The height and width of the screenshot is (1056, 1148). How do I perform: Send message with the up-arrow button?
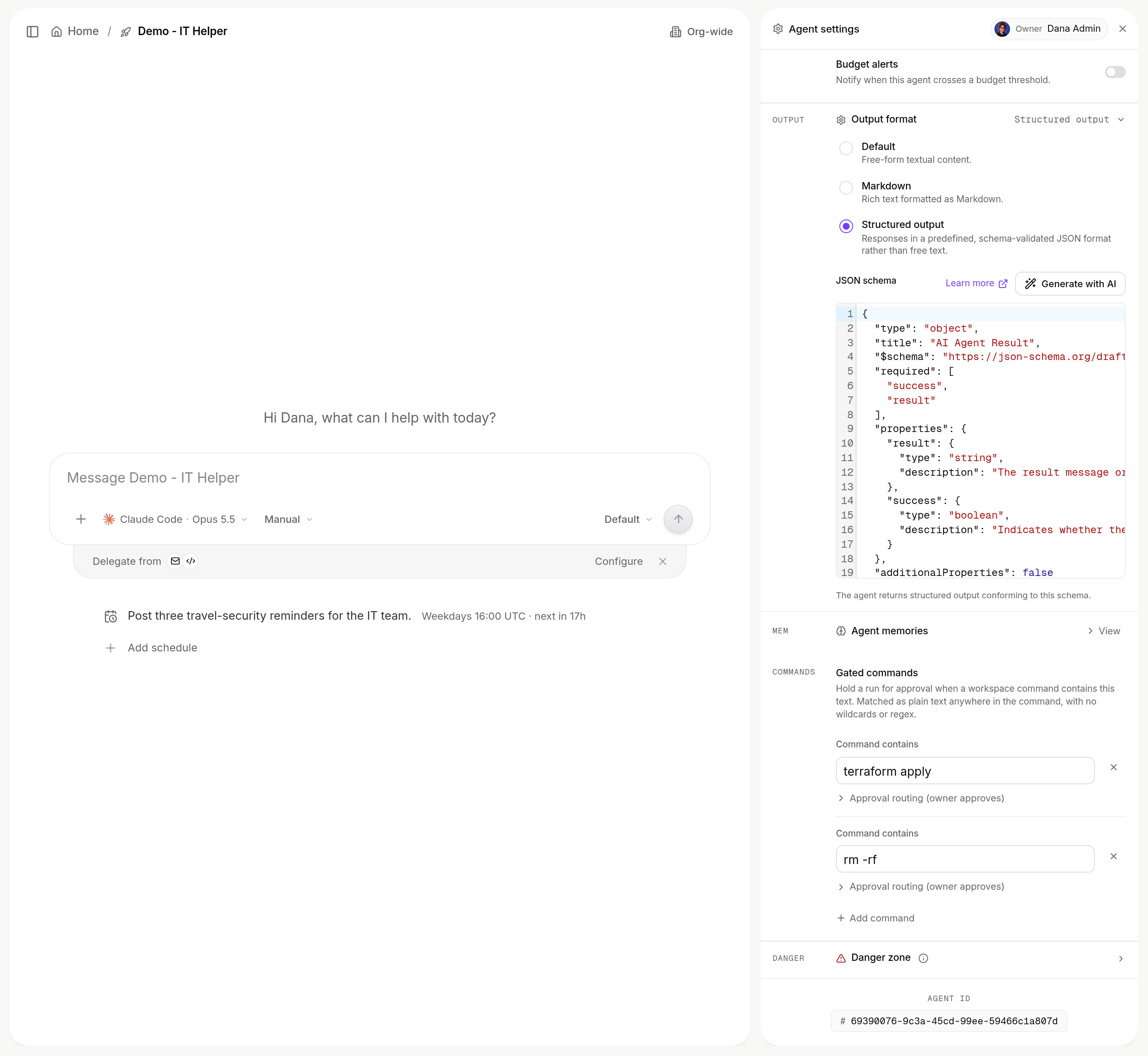678,519
